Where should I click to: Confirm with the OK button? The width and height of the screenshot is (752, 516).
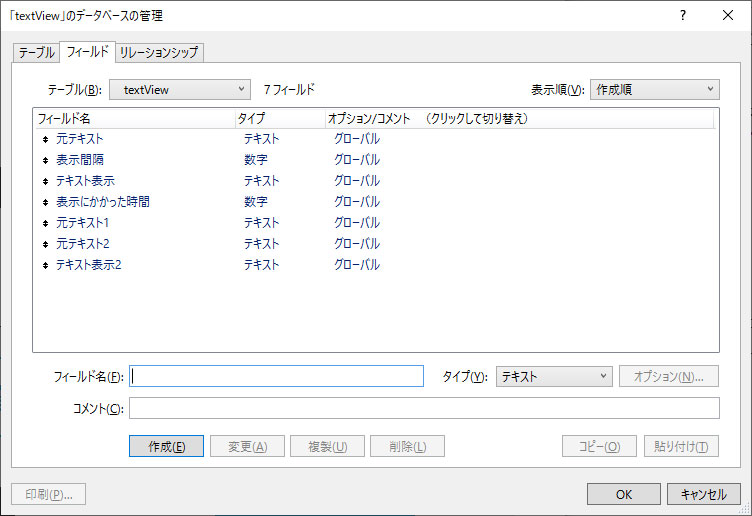pos(623,494)
